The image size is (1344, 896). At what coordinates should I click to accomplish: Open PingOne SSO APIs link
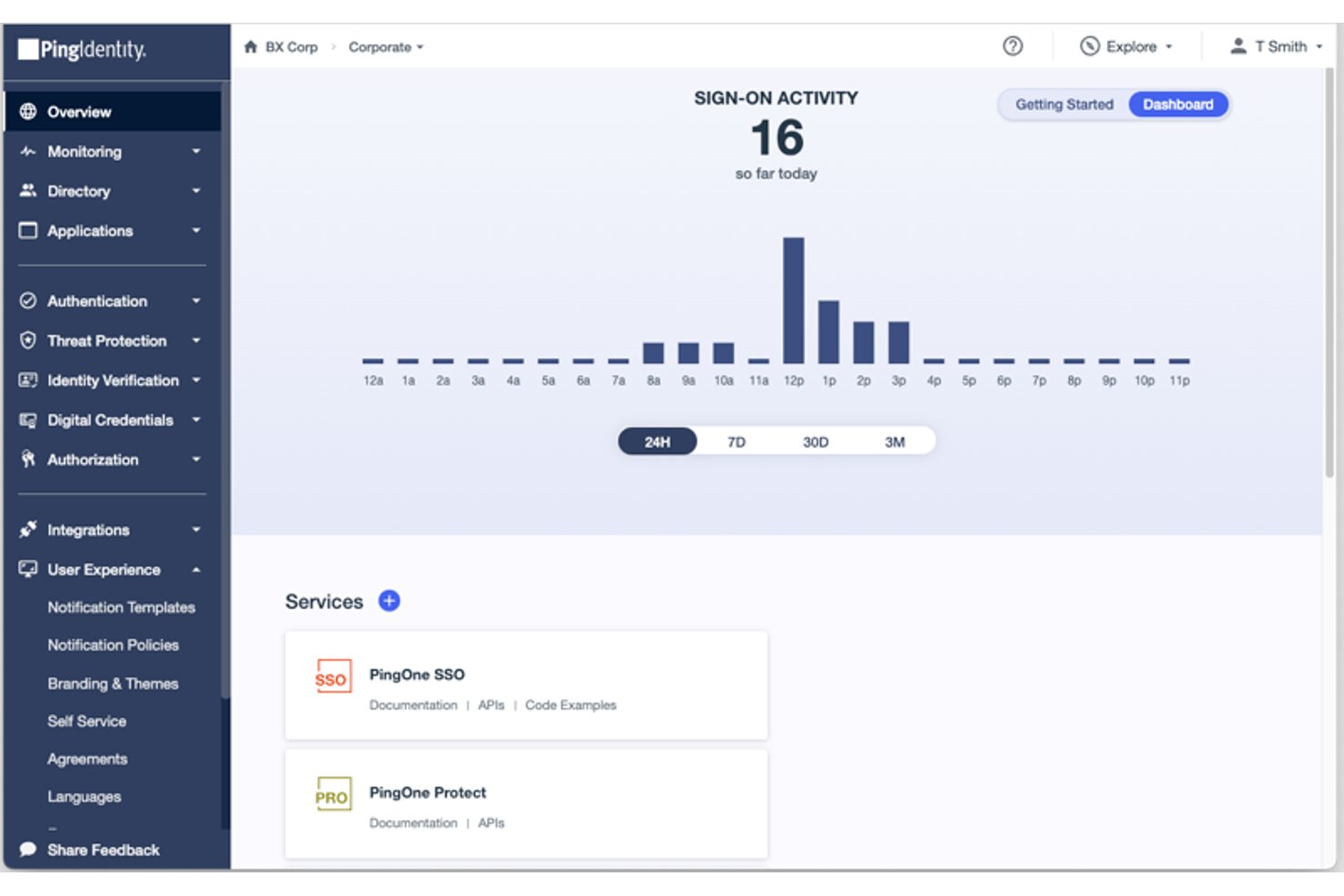(491, 705)
